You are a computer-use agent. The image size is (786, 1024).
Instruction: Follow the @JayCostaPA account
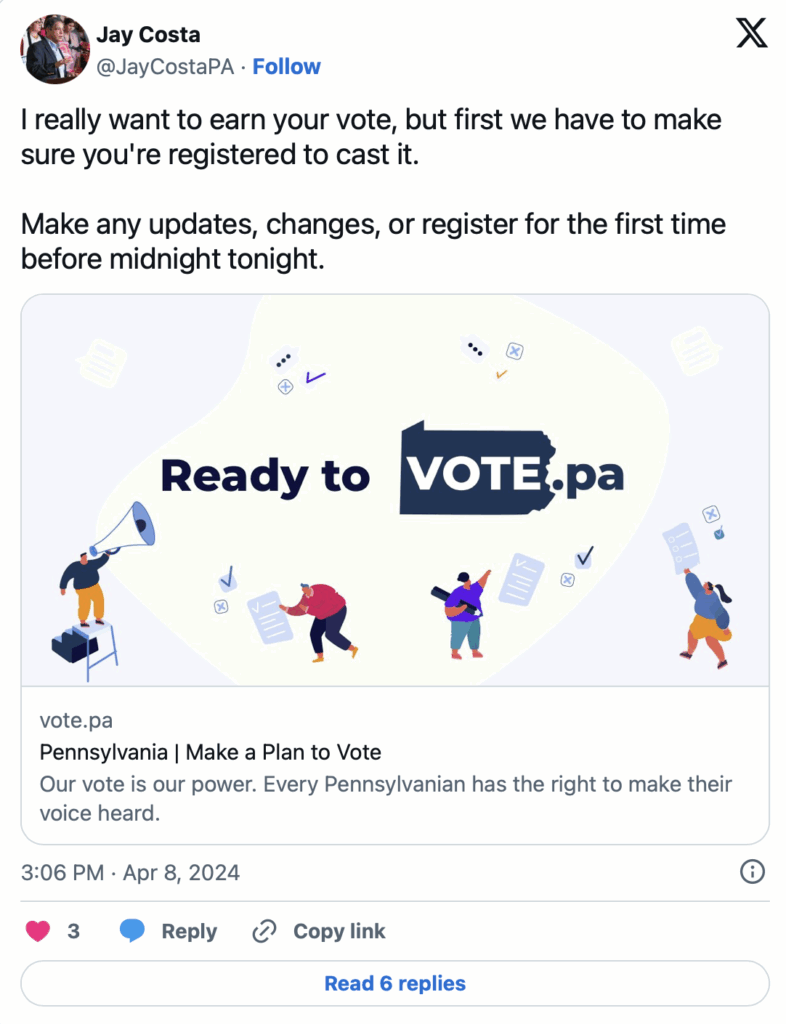[x=286, y=67]
